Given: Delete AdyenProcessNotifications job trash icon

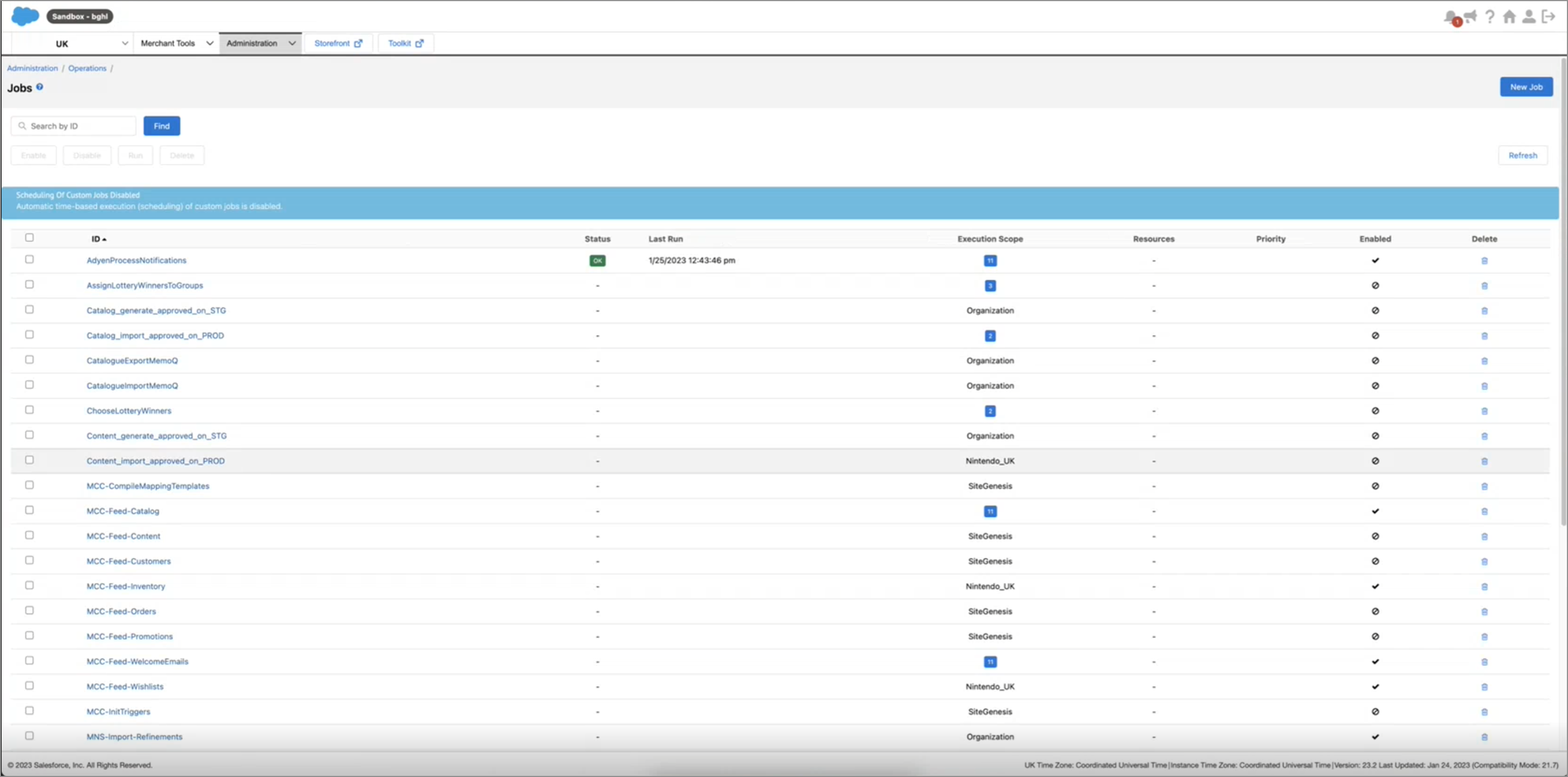Looking at the screenshot, I should coord(1485,261).
